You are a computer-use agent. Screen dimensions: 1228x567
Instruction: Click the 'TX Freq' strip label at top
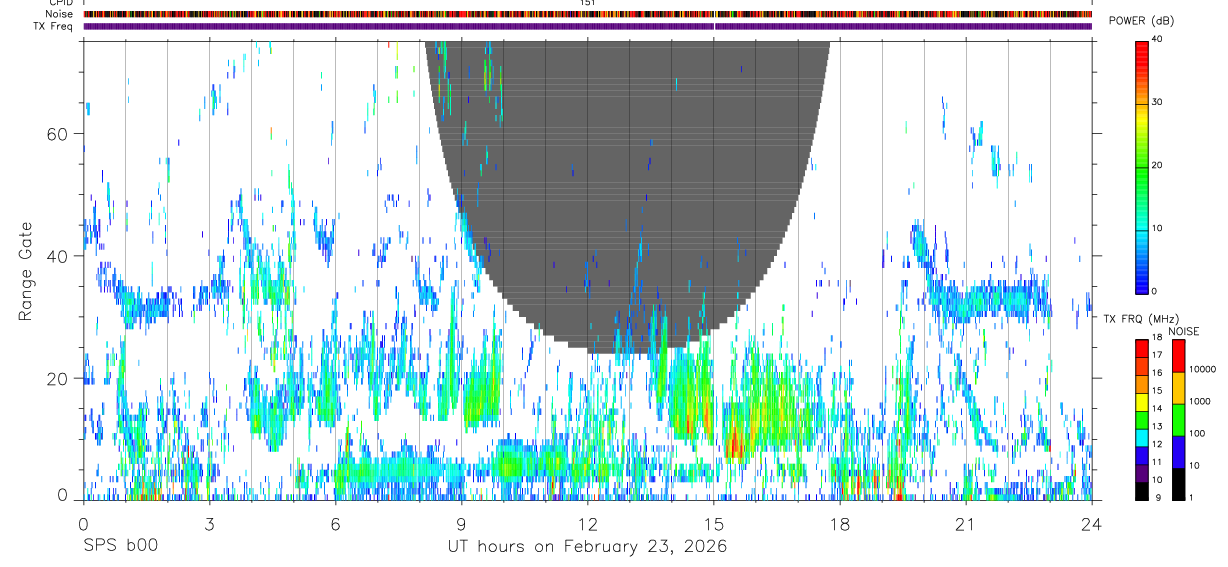point(52,26)
